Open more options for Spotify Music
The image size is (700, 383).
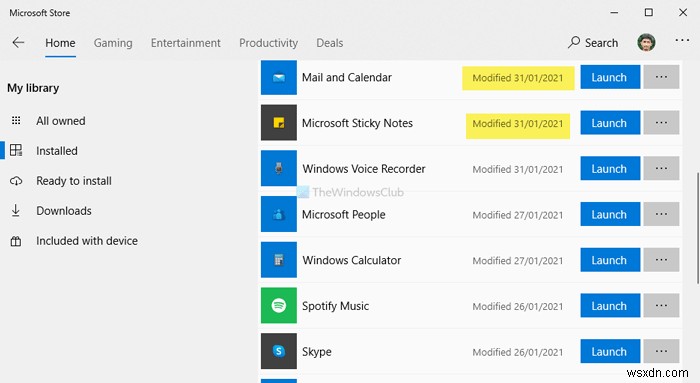661,306
